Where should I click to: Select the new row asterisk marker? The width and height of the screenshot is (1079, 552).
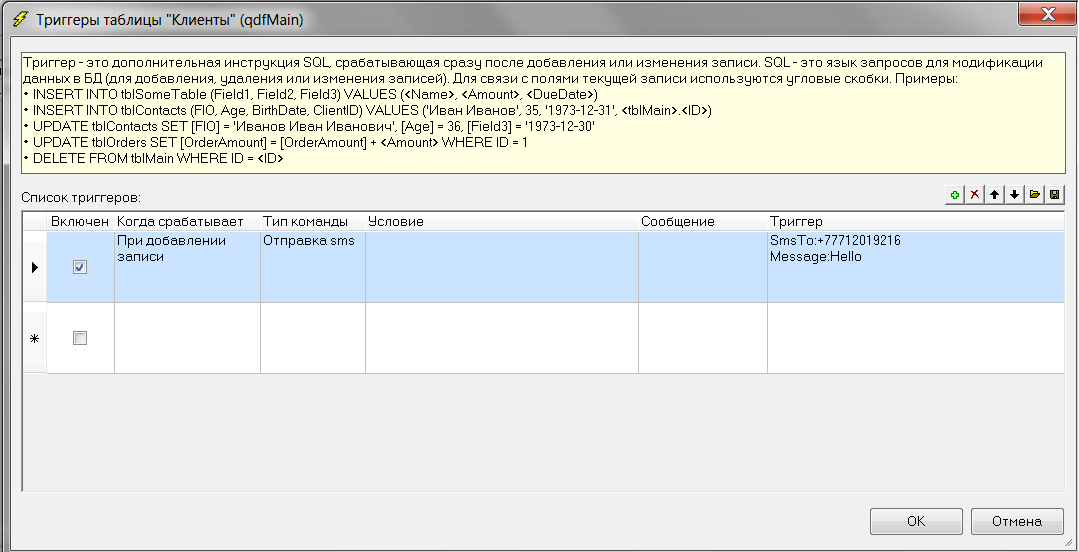pyautogui.click(x=35, y=338)
